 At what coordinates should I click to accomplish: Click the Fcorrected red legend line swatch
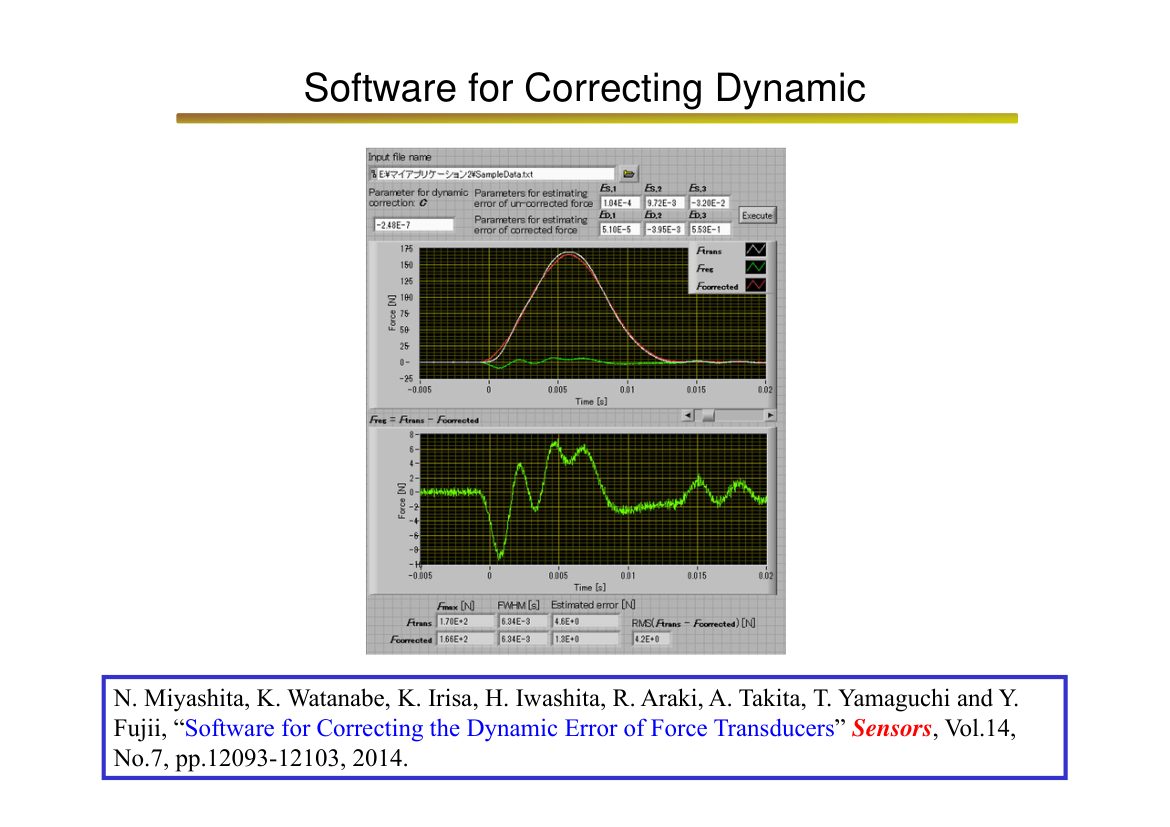[x=755, y=285]
